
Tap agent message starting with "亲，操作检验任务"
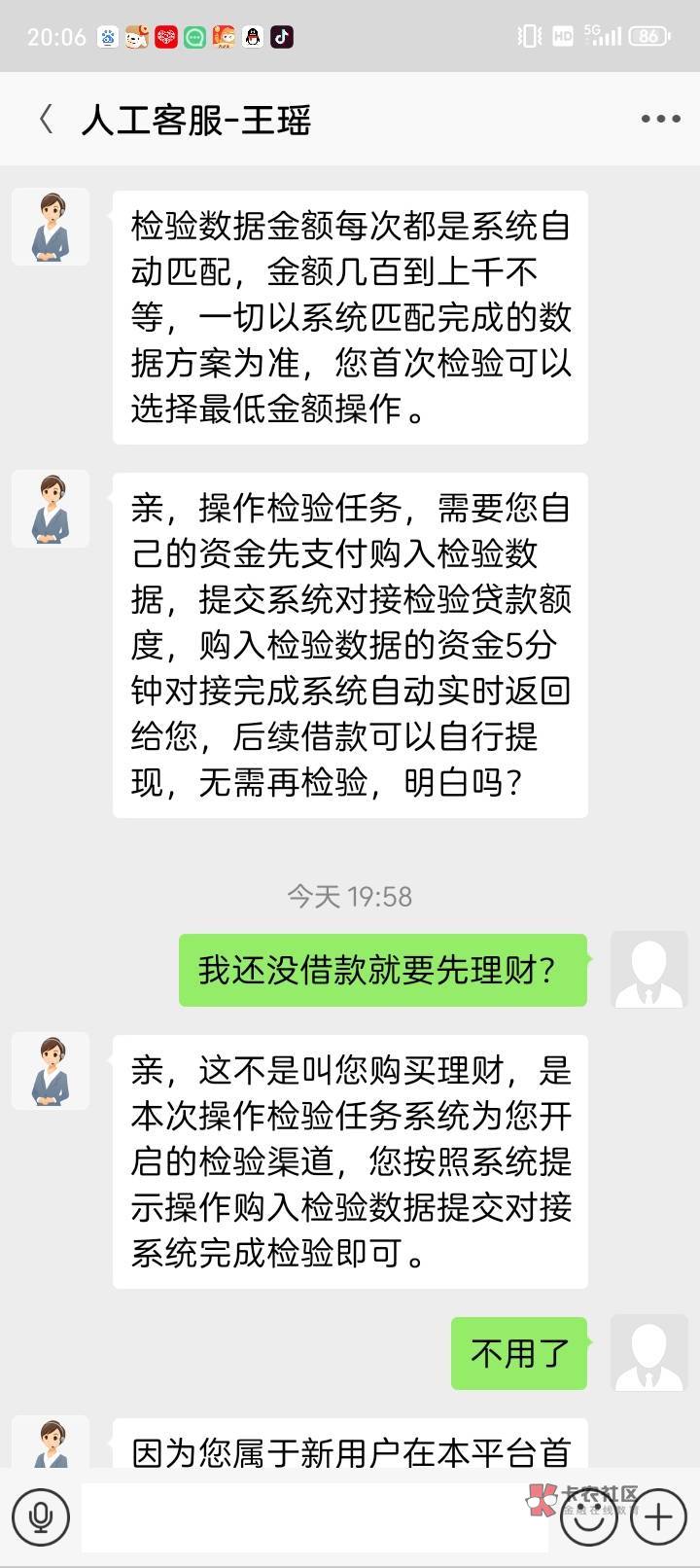[x=350, y=645]
